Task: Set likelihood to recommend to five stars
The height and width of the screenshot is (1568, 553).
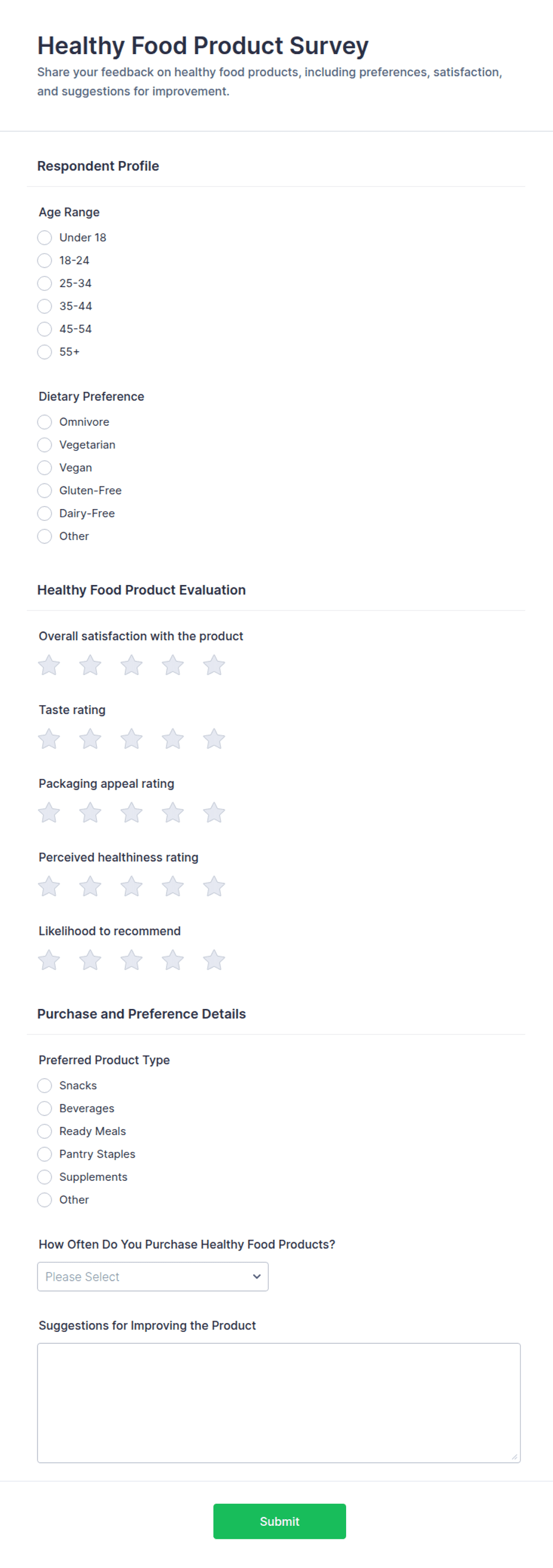Action: [x=214, y=959]
